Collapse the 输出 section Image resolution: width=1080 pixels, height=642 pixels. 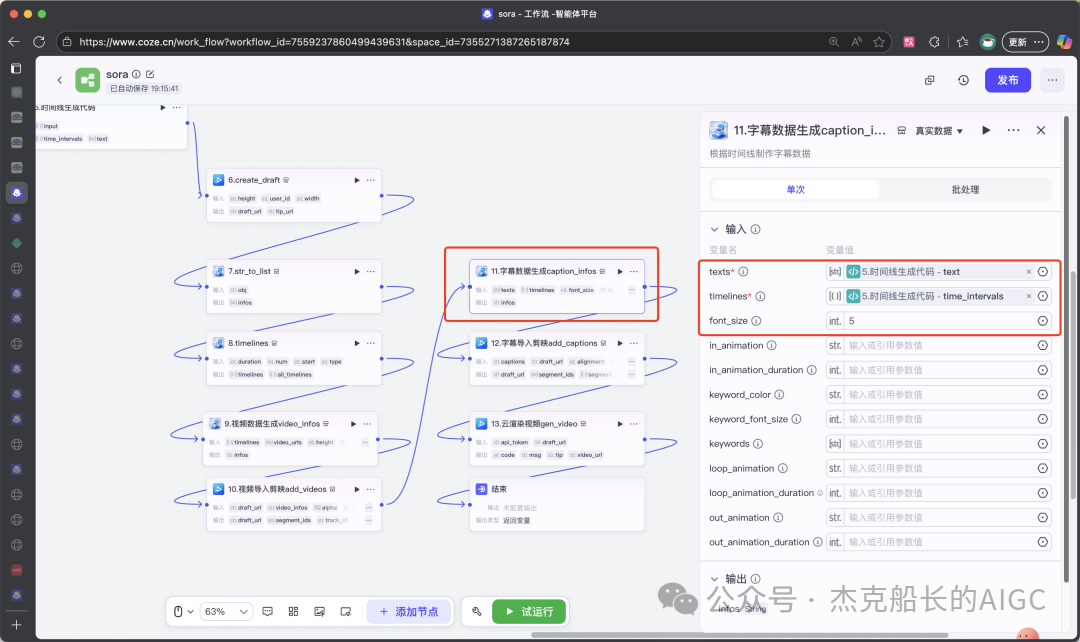(714, 579)
